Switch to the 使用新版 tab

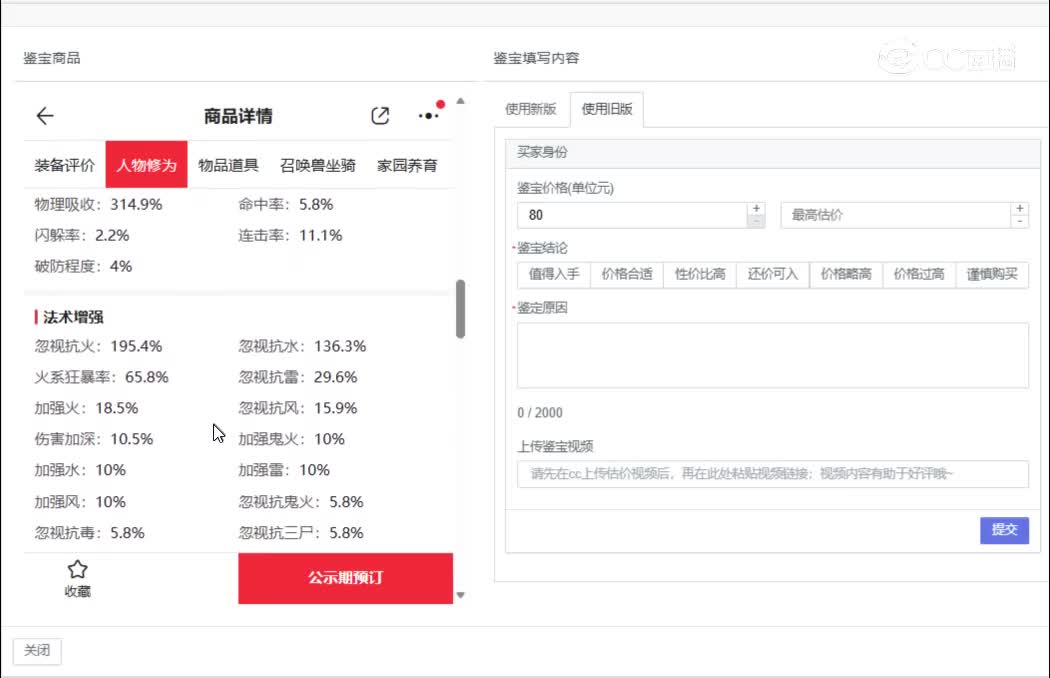(x=530, y=109)
